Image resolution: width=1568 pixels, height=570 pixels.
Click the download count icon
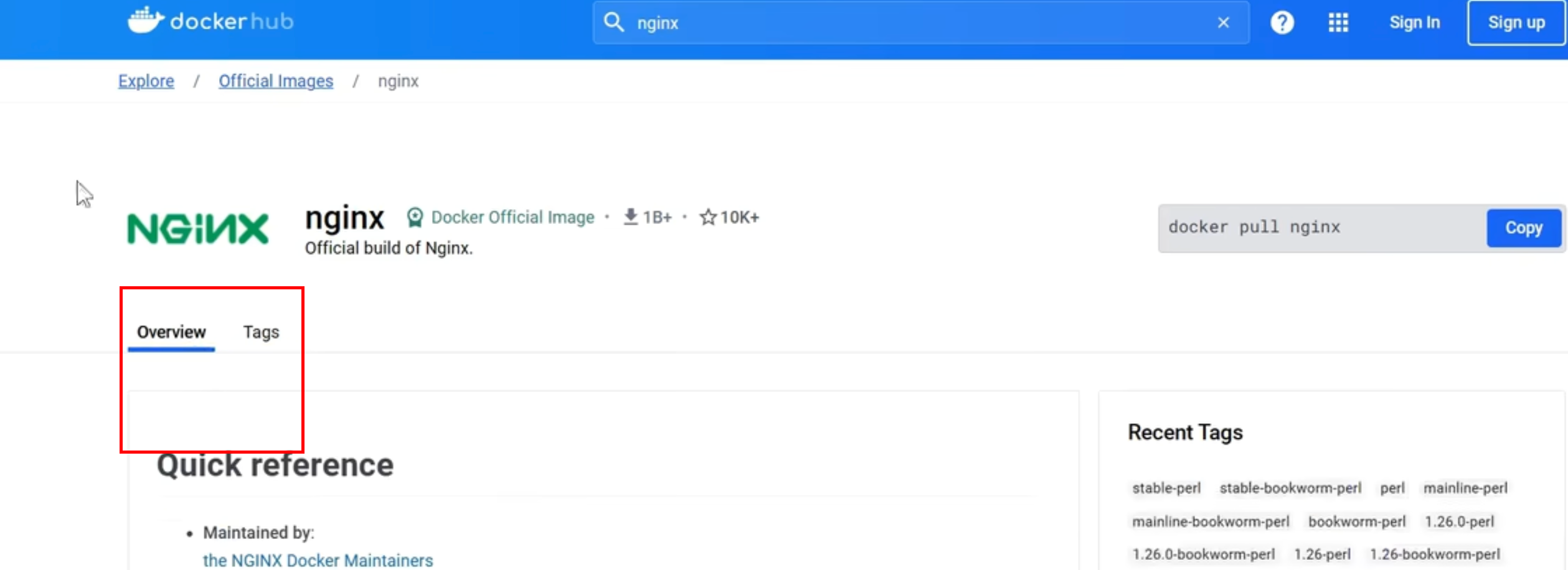(x=630, y=217)
